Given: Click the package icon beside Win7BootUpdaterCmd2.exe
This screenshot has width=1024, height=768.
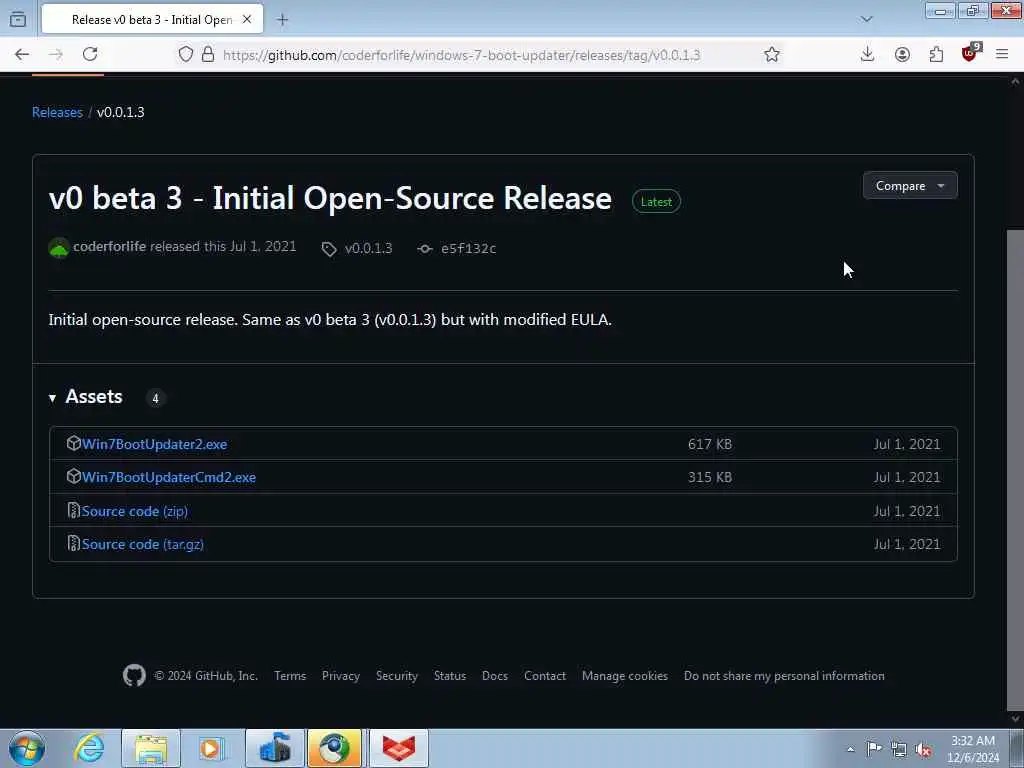Looking at the screenshot, I should (74, 477).
